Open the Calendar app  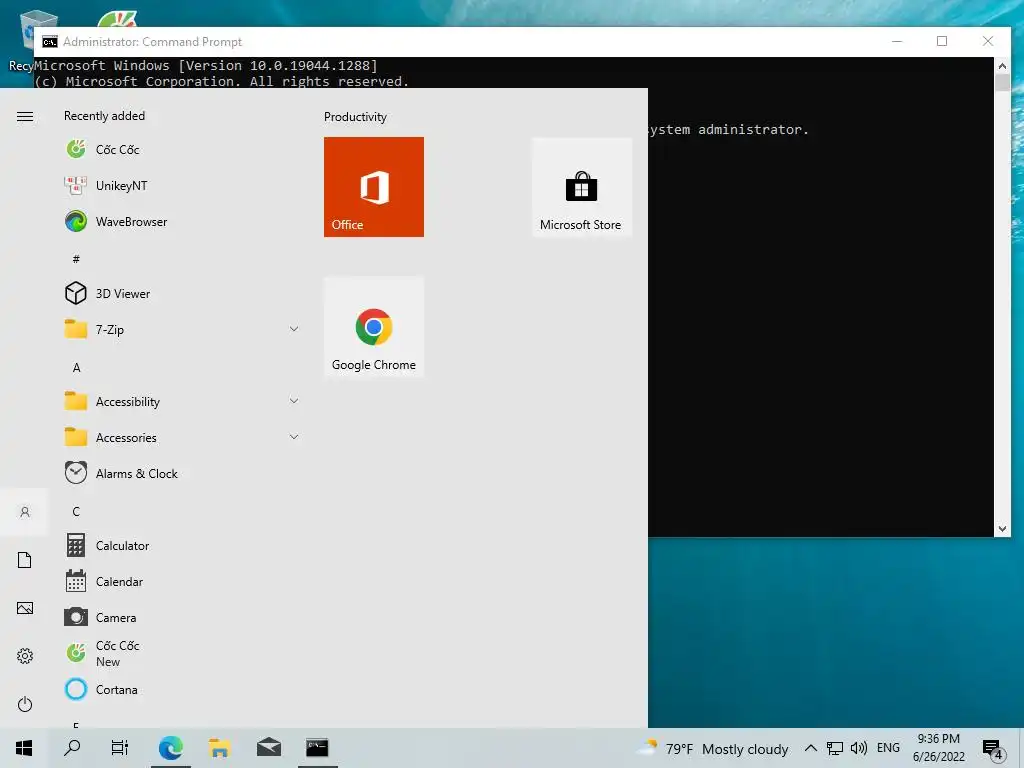[x=183, y=581]
